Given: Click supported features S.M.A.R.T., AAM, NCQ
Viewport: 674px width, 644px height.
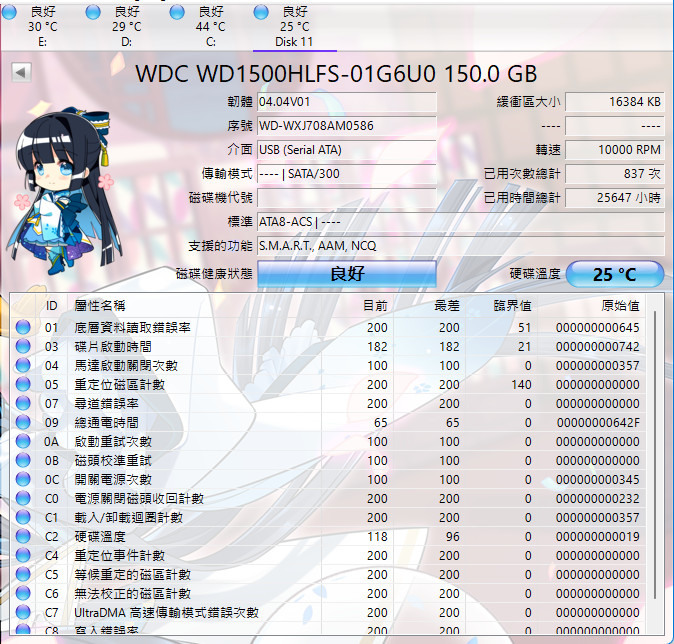Looking at the screenshot, I should [461, 246].
